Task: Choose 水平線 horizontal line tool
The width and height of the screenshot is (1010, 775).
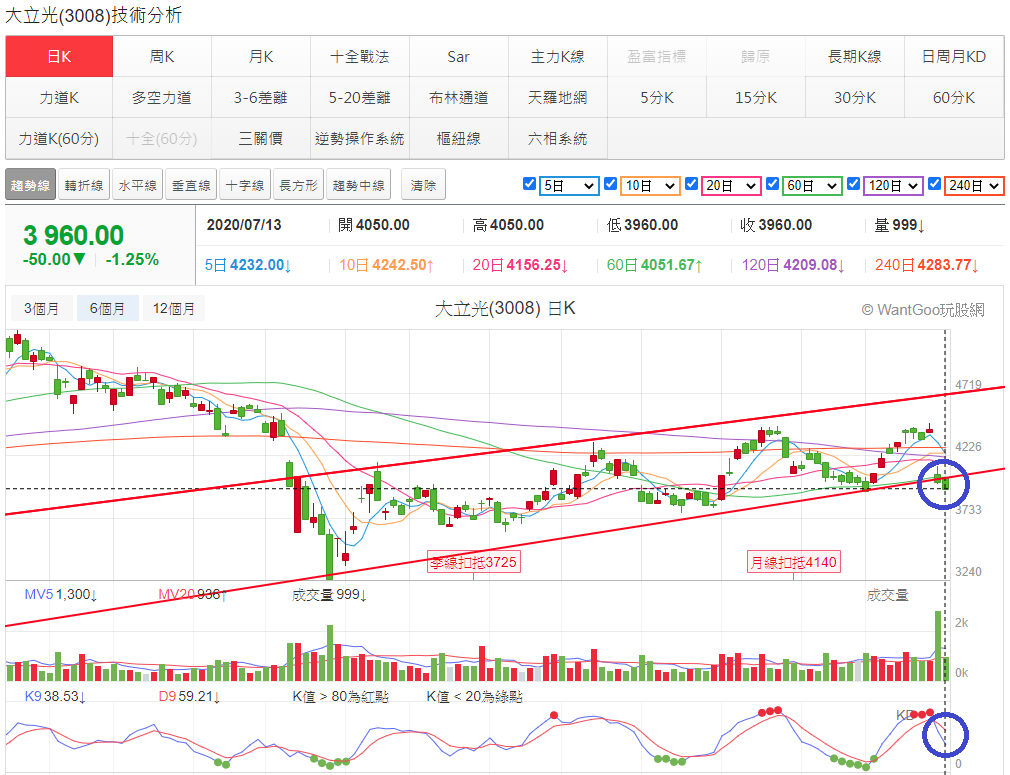Action: [138, 186]
